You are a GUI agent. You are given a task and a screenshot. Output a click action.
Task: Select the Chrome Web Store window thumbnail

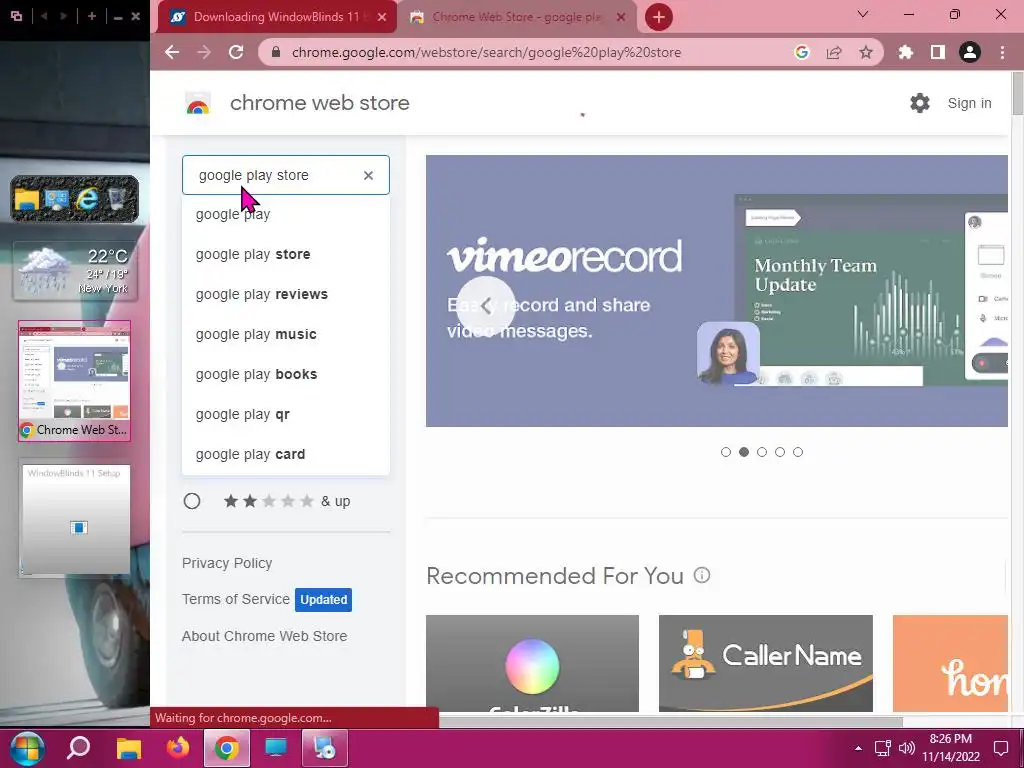(74, 381)
